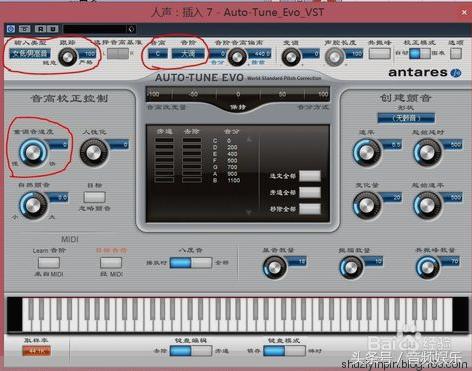Click the formant amount knob showing 70
Image resolution: width=472 pixels, height=371 pixels.
[428, 267]
